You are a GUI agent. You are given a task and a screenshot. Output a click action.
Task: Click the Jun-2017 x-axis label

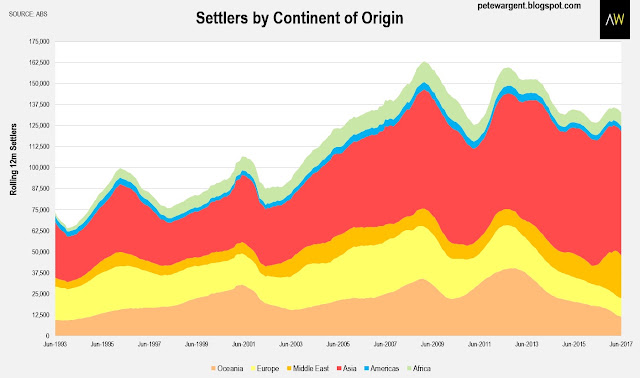coord(621,344)
